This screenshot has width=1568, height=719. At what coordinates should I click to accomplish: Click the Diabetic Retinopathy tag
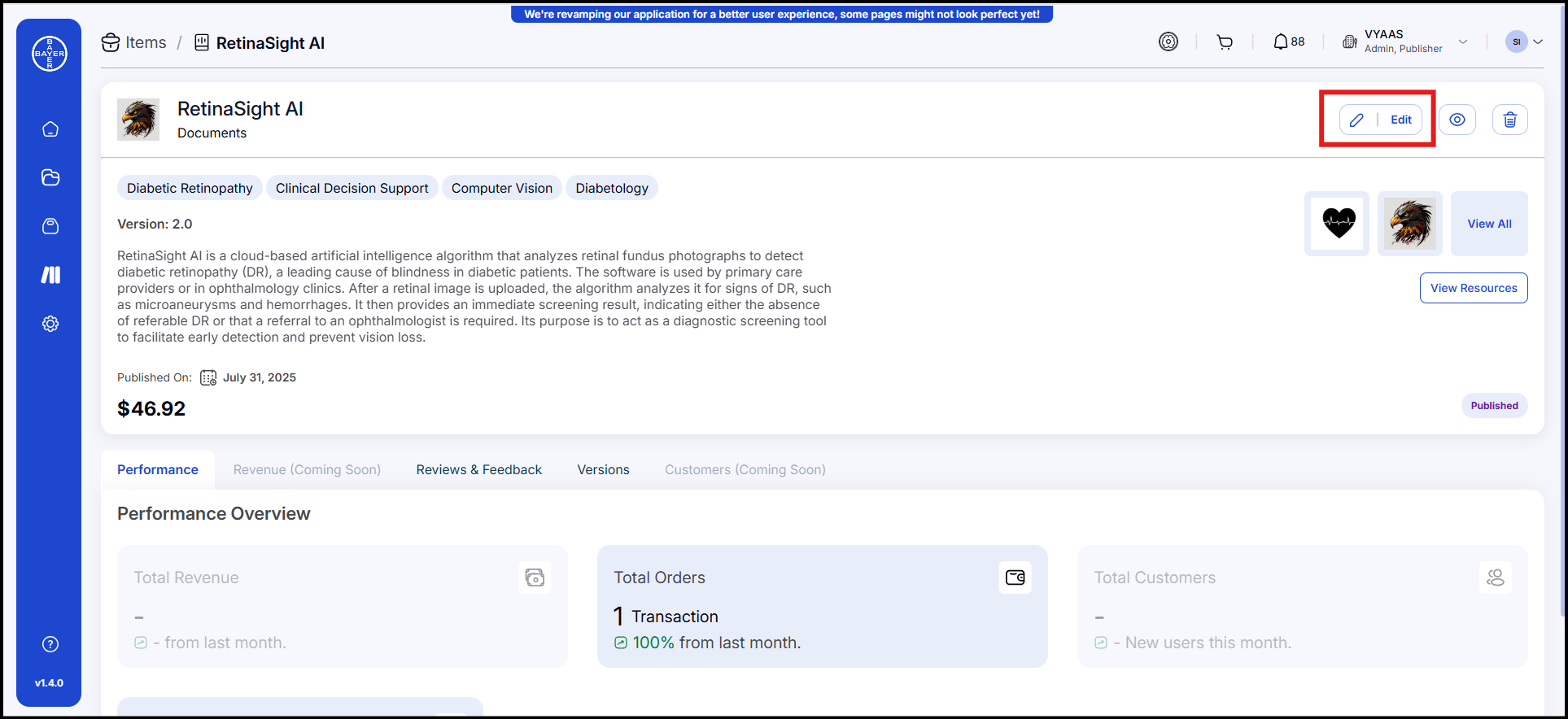(x=190, y=188)
